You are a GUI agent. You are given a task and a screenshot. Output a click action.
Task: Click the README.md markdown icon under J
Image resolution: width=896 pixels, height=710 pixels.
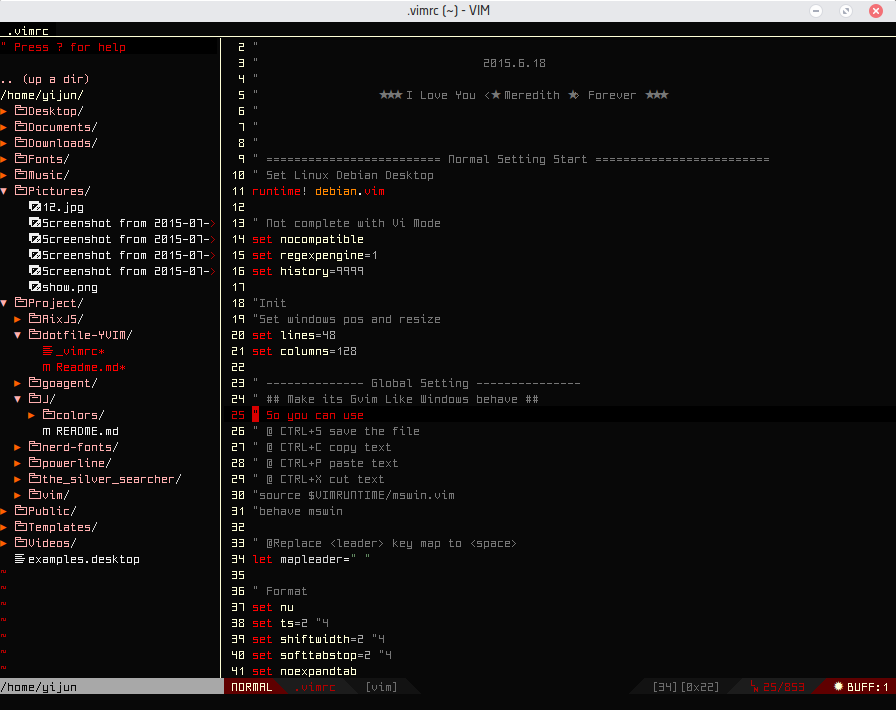pyautogui.click(x=46, y=432)
